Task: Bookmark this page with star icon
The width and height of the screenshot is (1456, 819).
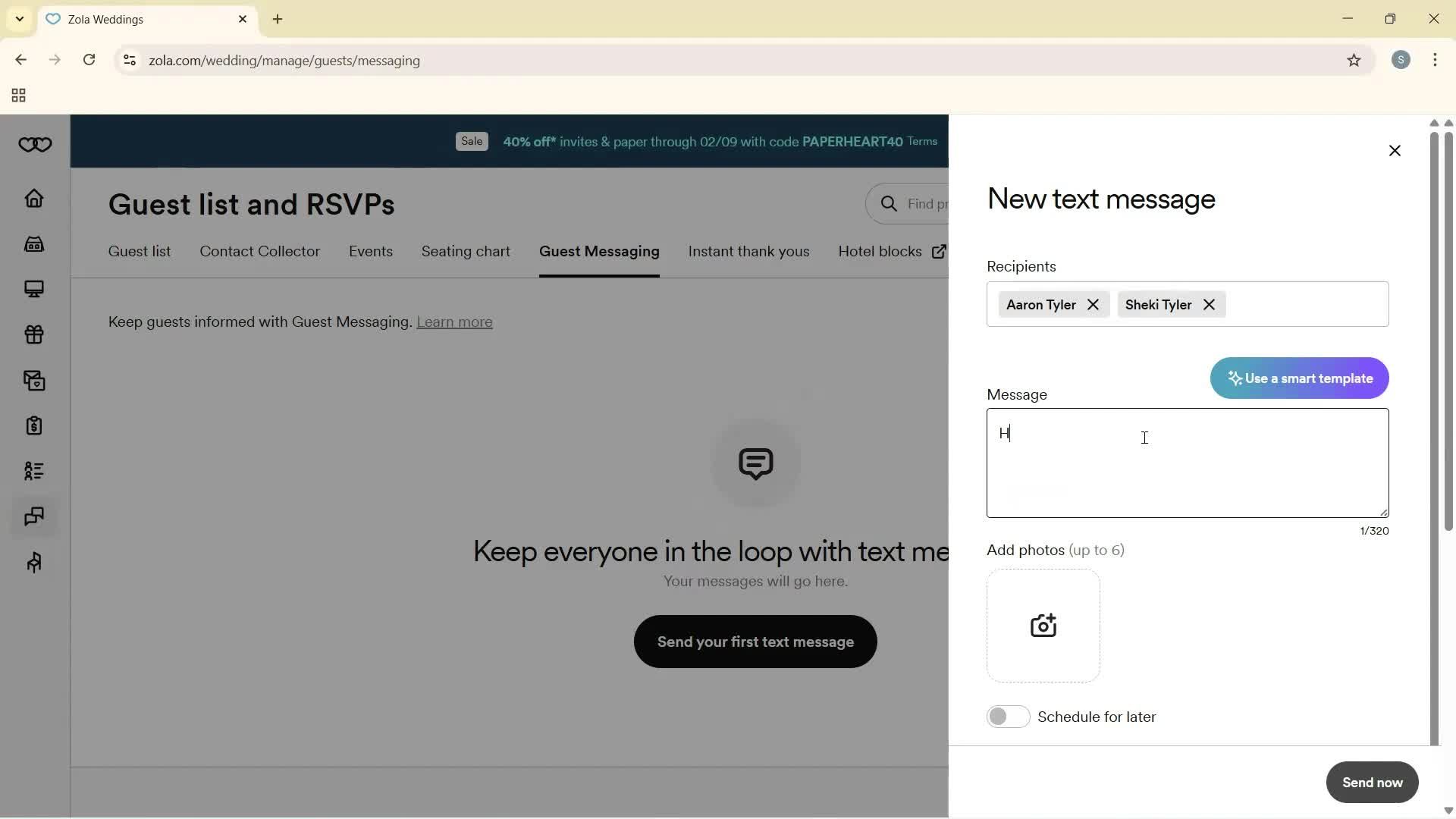Action: (x=1354, y=60)
